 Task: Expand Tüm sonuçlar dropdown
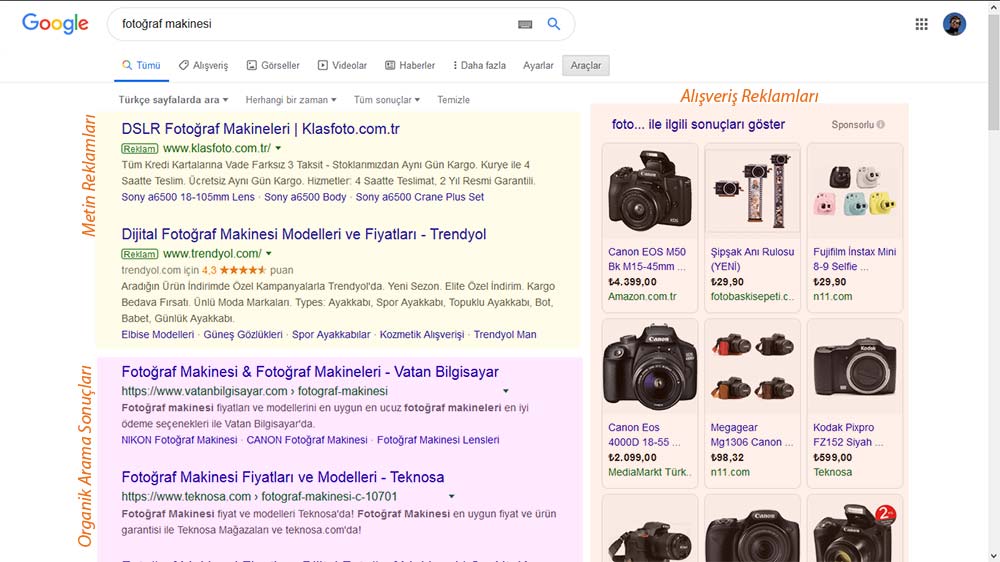coord(387,100)
